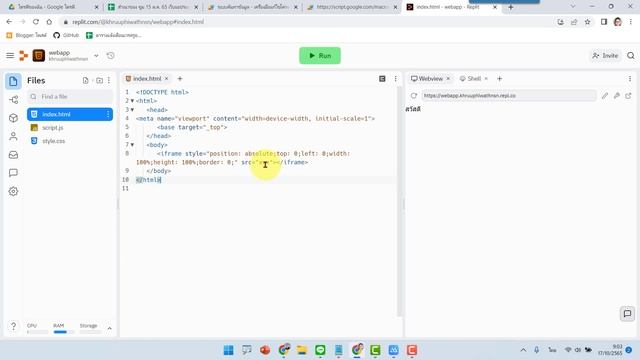Image resolution: width=640 pixels, height=360 pixels.
Task: Close the index.html editor tab
Action: pos(167,78)
